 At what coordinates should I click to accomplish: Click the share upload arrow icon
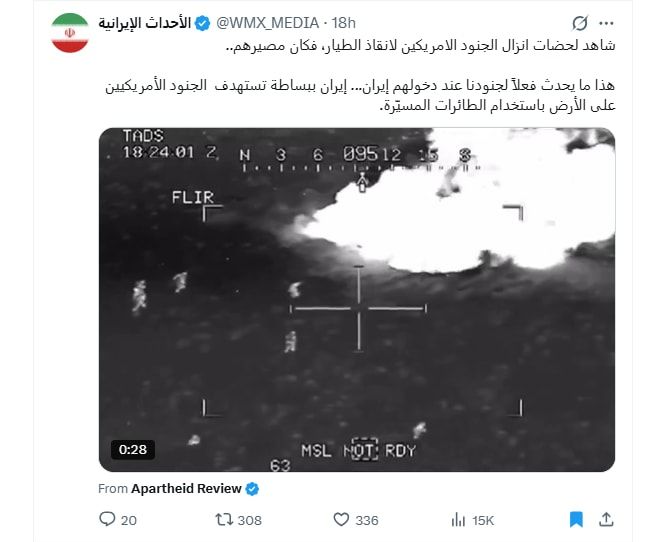606,519
